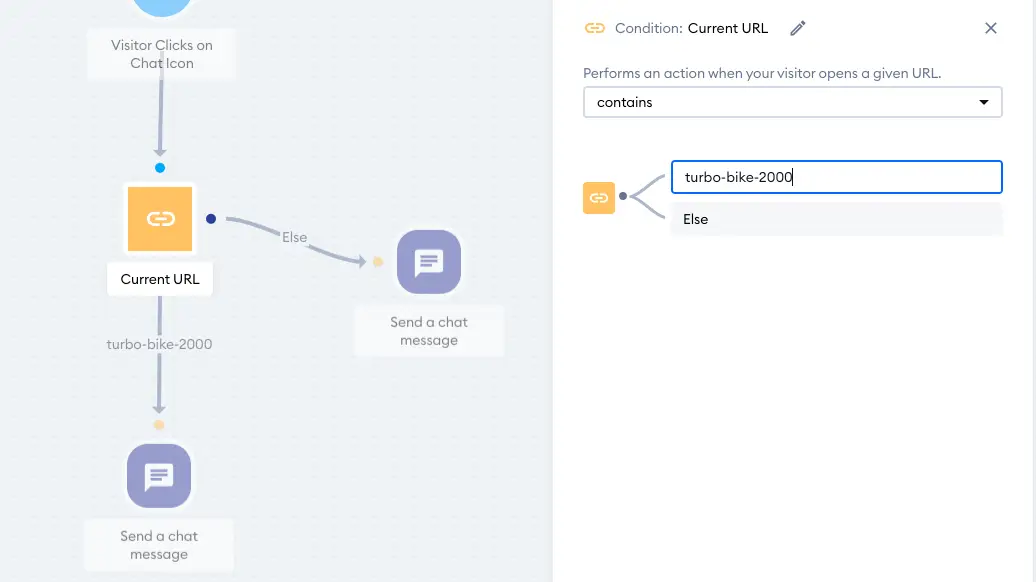Select the right Send a chat message node
The width and height of the screenshot is (1036, 582).
pos(429,262)
